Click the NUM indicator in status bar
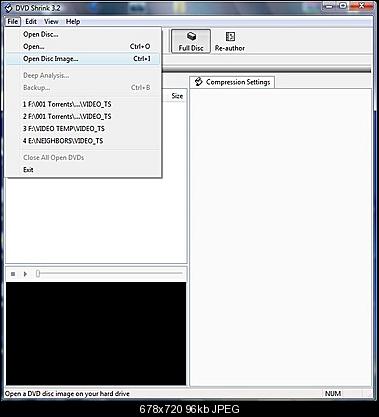379x417 pixels. pos(333,394)
